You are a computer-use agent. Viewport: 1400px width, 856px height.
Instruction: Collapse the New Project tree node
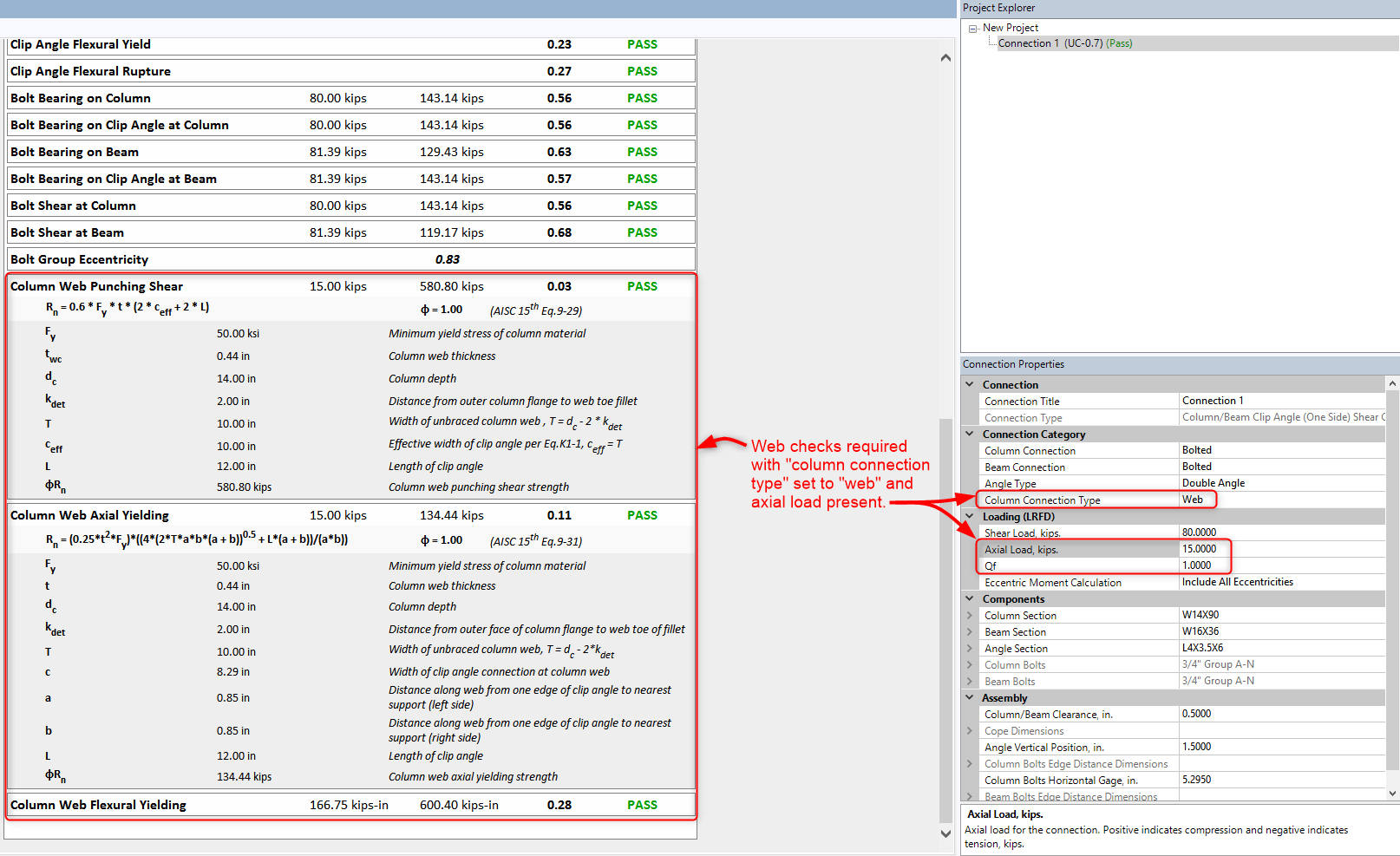click(973, 27)
